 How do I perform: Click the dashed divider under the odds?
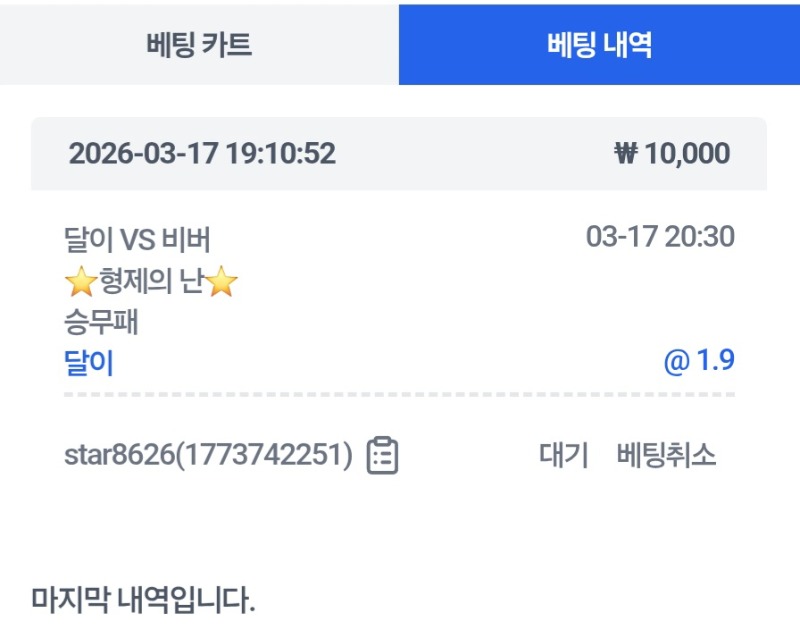399,395
